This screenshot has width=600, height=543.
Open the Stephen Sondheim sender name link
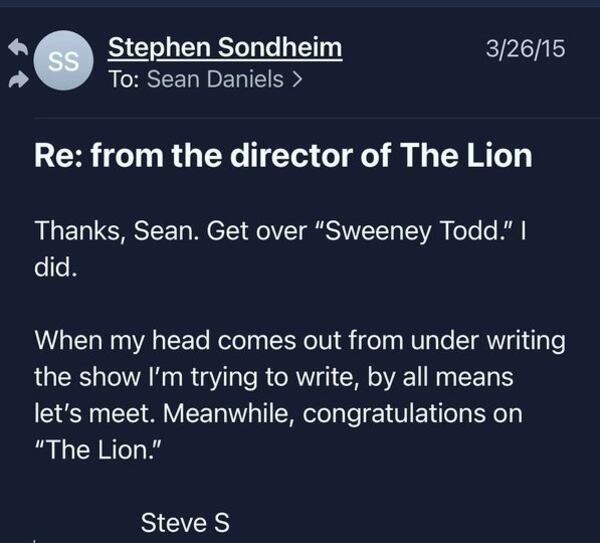tap(224, 47)
